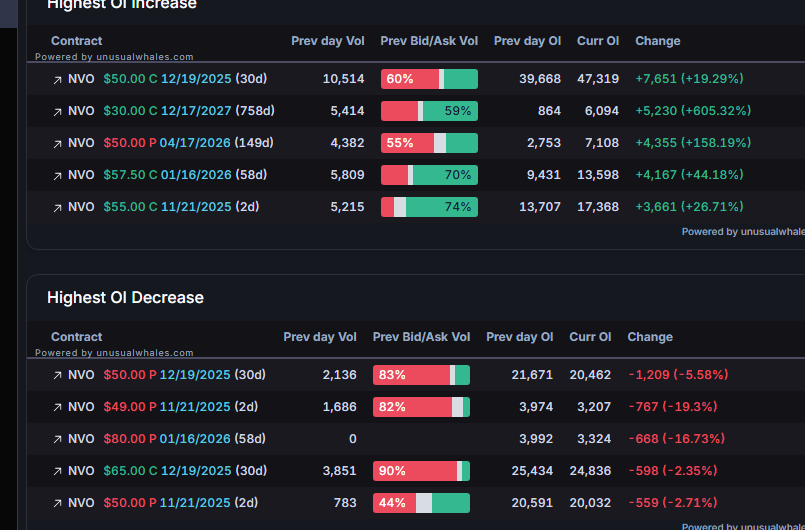
Task: Select the -767 (-19.3%) change value
Action: click(673, 406)
